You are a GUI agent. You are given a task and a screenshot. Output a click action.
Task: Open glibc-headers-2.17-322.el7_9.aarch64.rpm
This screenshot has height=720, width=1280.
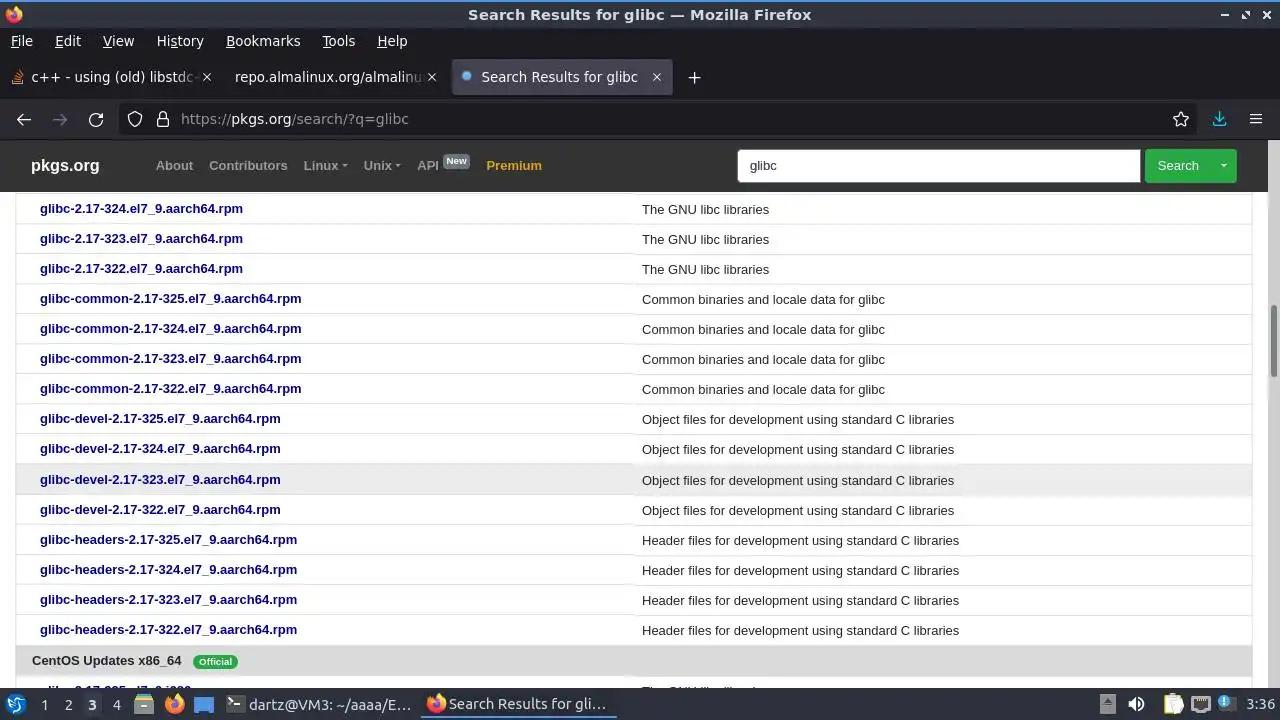point(168,630)
